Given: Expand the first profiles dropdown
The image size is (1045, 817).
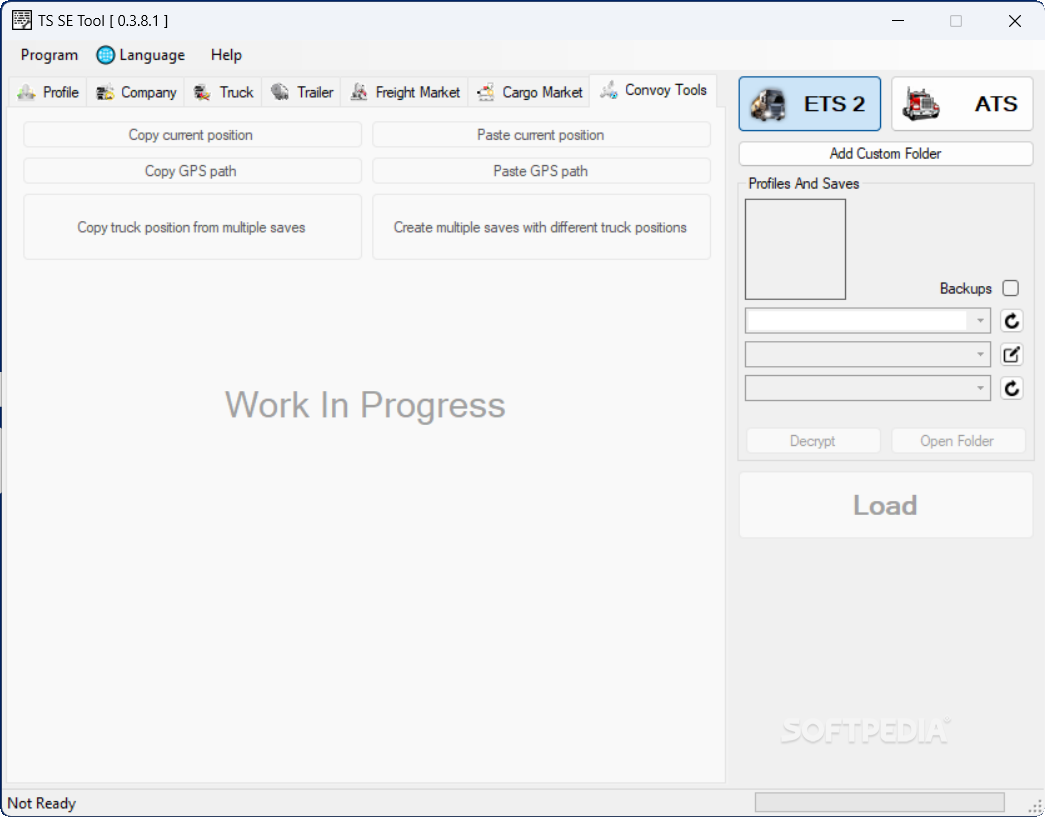Looking at the screenshot, I should pos(980,321).
